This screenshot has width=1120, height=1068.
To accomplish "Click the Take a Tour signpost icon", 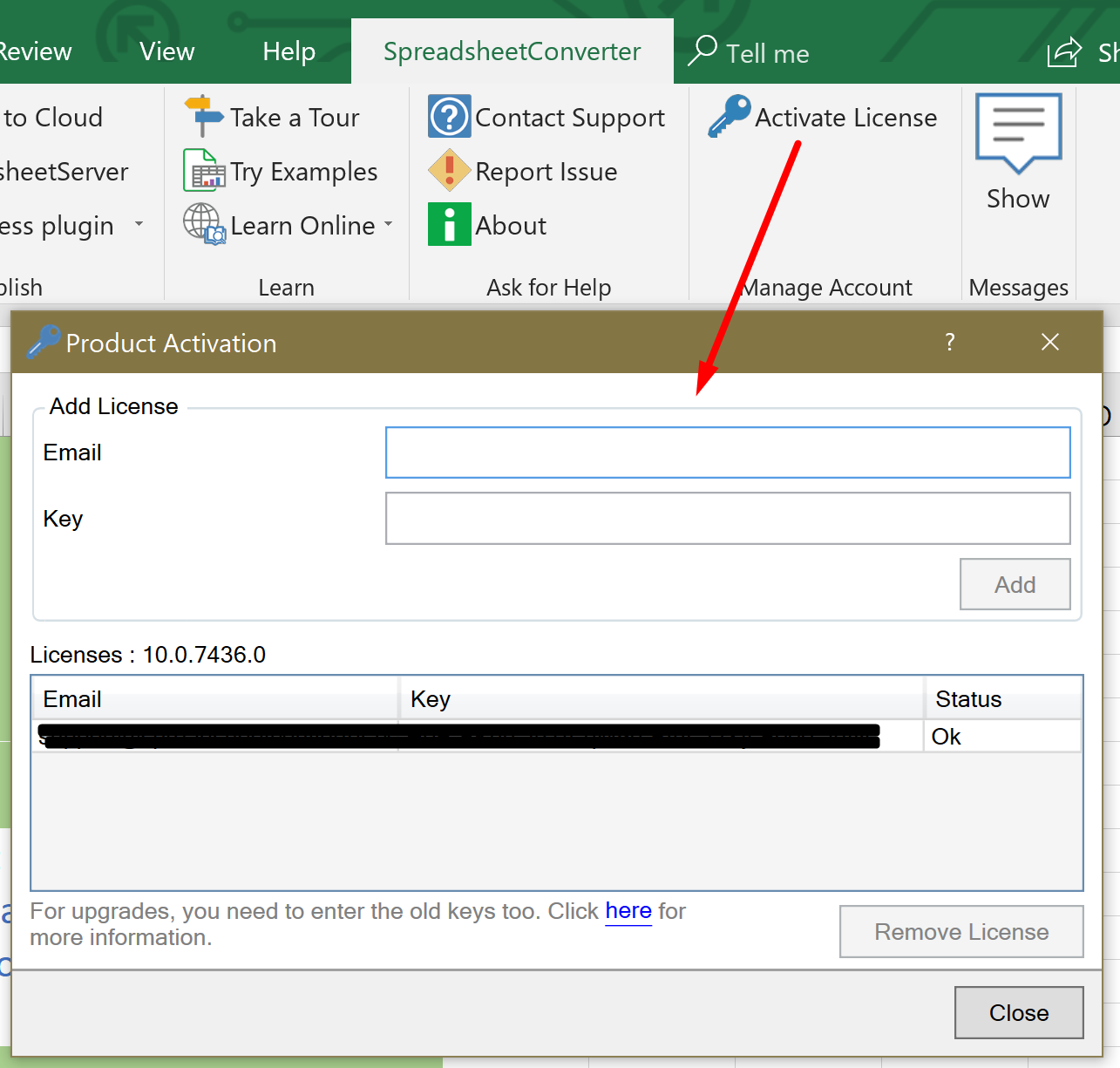I will (x=204, y=117).
